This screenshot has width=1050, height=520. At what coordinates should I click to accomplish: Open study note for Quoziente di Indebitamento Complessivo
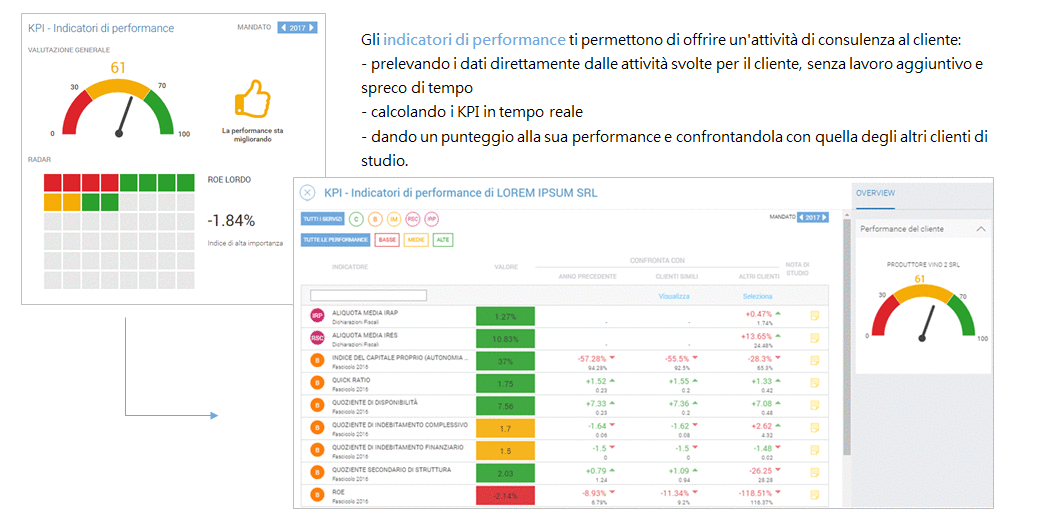815,428
